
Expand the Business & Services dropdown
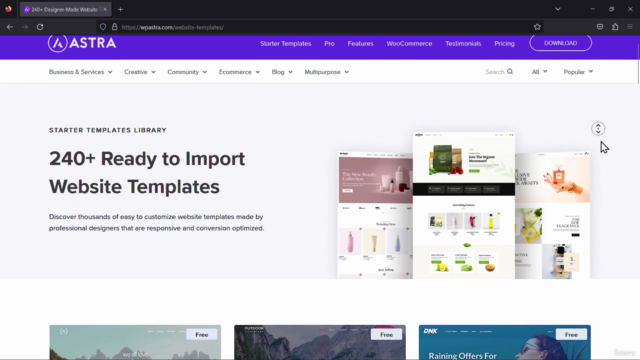pos(80,72)
